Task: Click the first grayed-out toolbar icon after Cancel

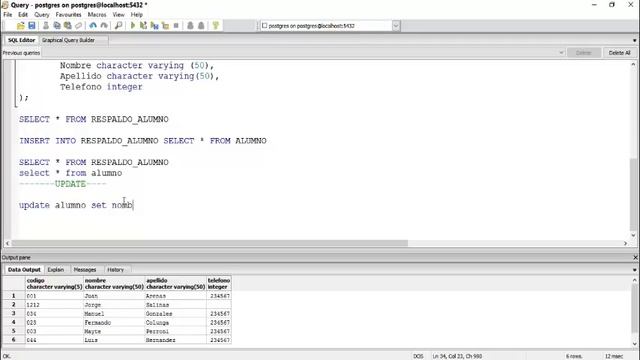Action: click(x=190, y=26)
